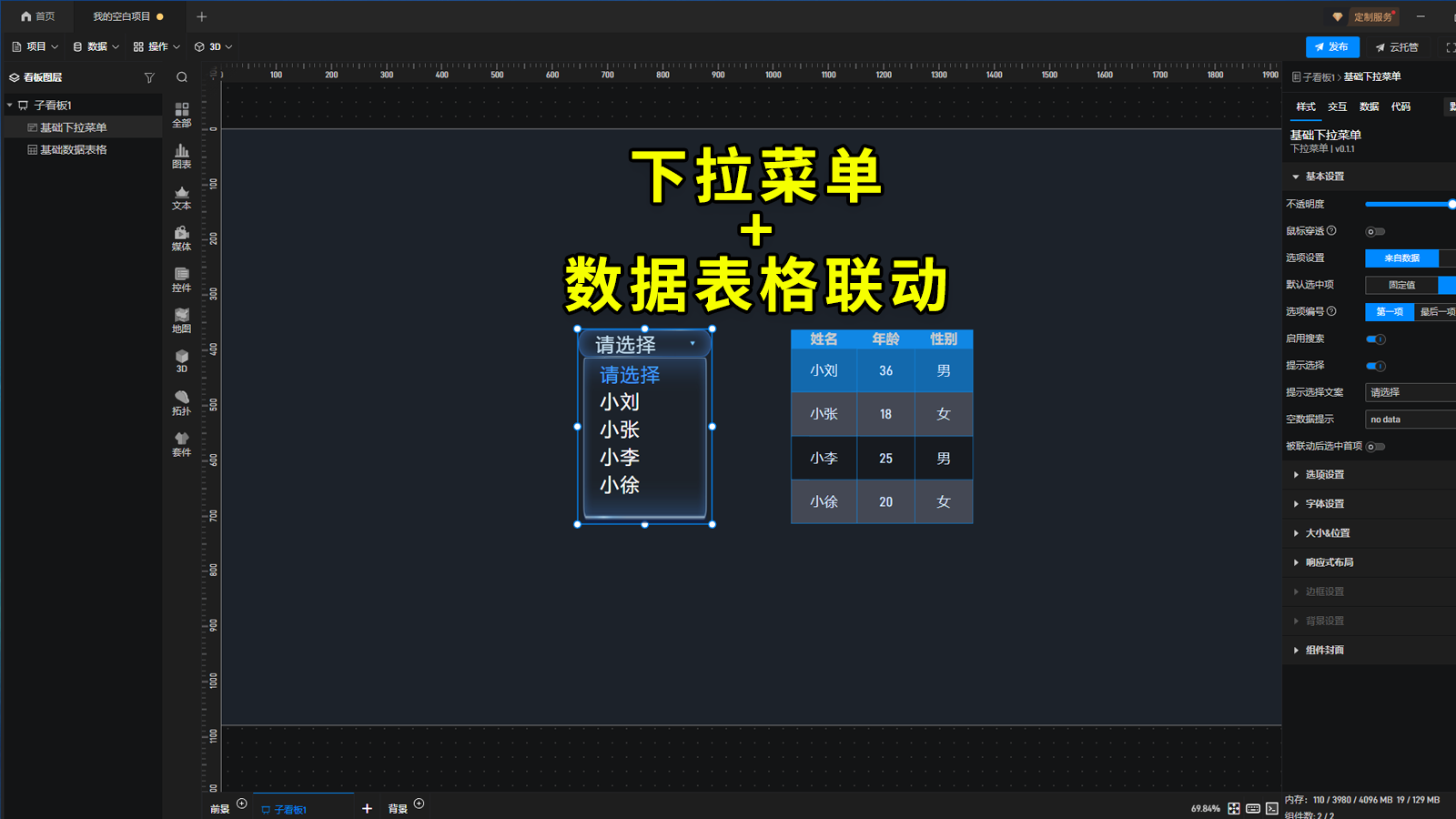This screenshot has height=819, width=1456.
Task: Open the 首页 tab
Action: click(x=38, y=15)
